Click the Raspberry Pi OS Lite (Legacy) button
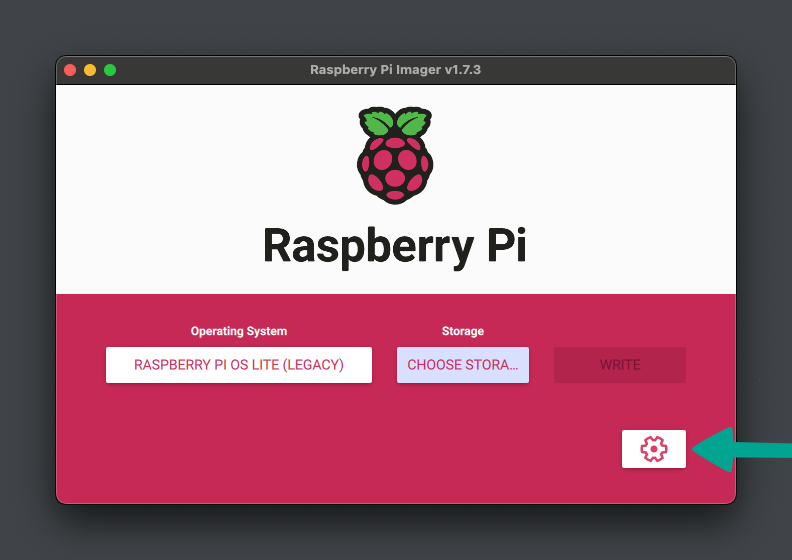 [x=239, y=365]
